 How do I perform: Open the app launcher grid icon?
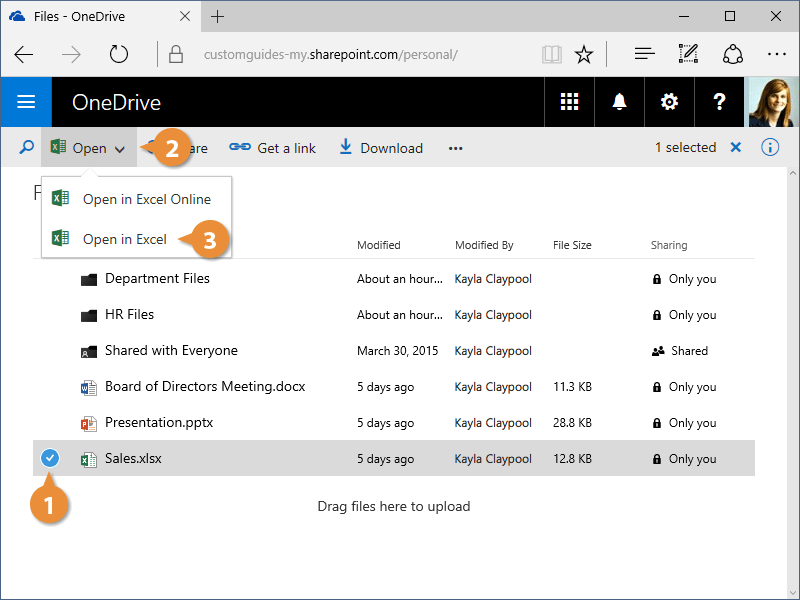click(570, 102)
